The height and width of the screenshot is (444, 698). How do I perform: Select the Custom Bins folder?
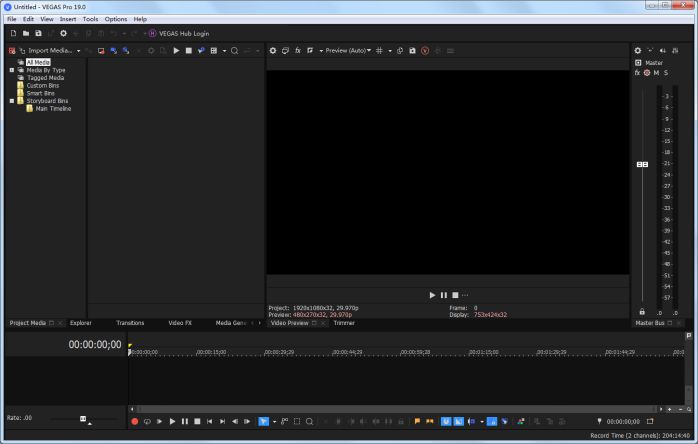[42, 85]
